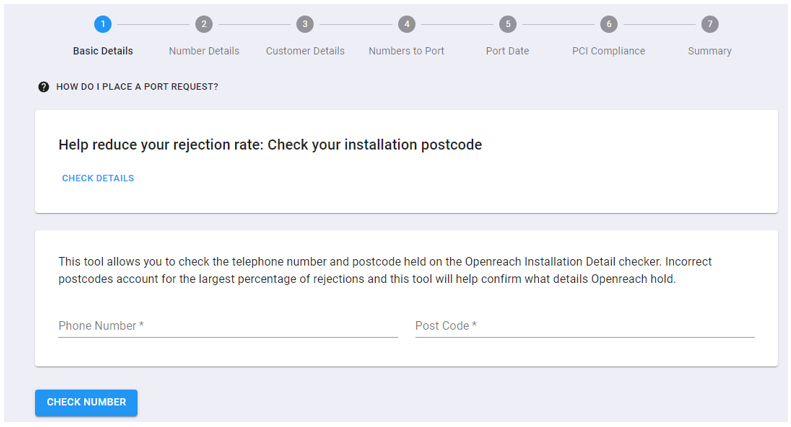Expand How do I place a port request
This screenshot has height=427, width=791.
[137, 87]
